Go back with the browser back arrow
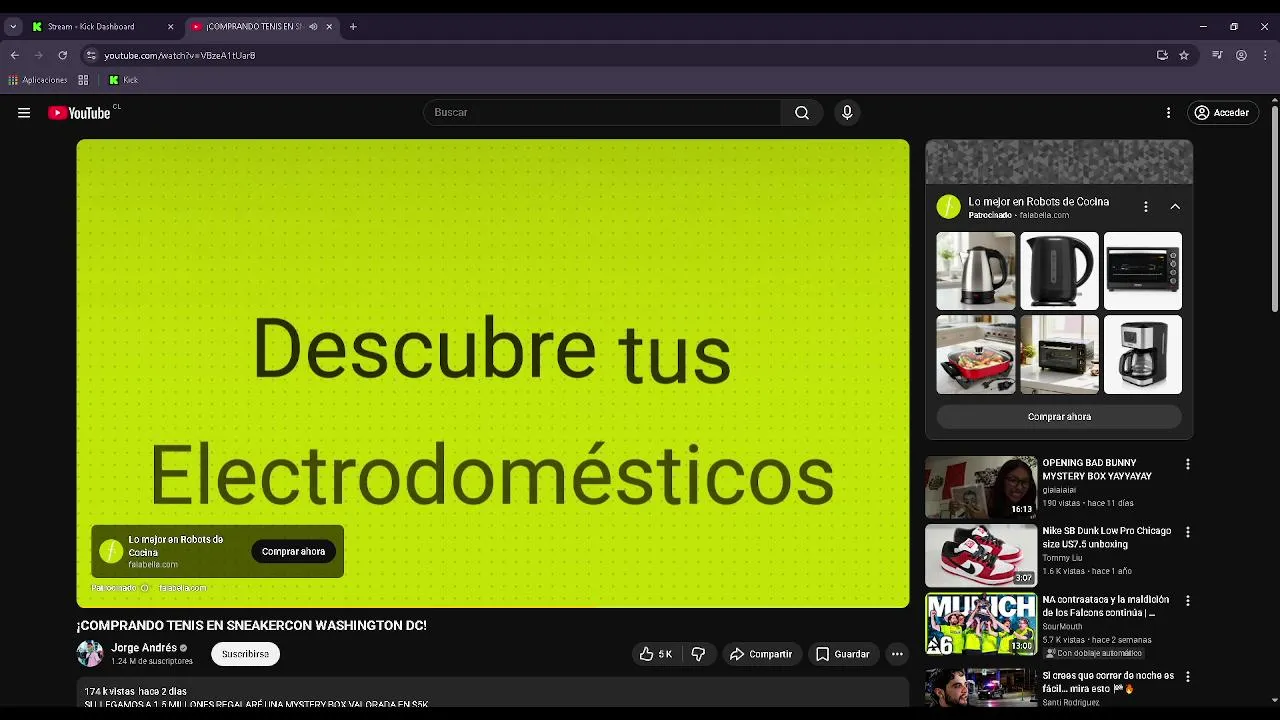This screenshot has height=720, width=1280. pos(14,56)
